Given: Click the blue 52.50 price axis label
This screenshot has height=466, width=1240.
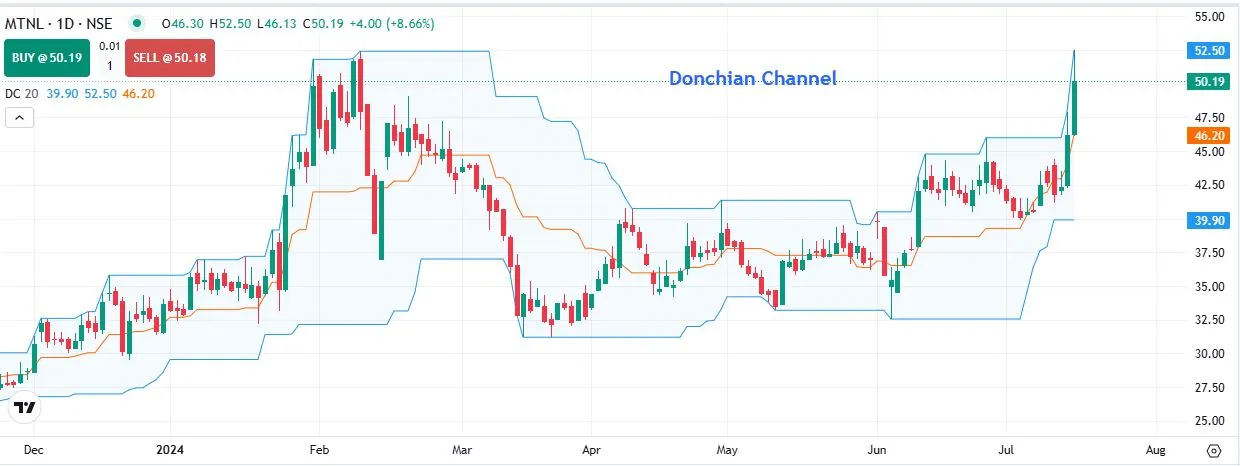Looking at the screenshot, I should coord(1209,50).
